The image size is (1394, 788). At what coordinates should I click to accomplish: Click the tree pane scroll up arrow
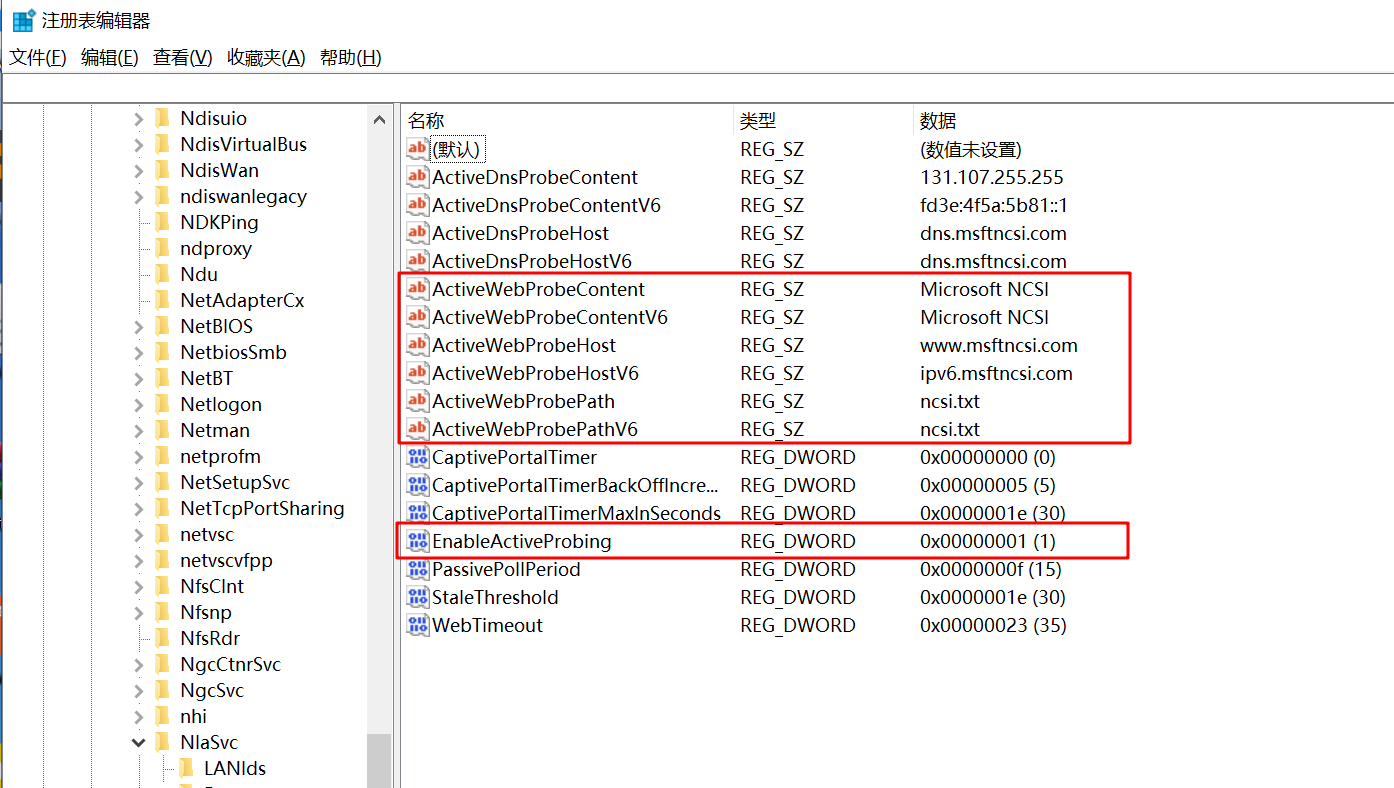379,120
